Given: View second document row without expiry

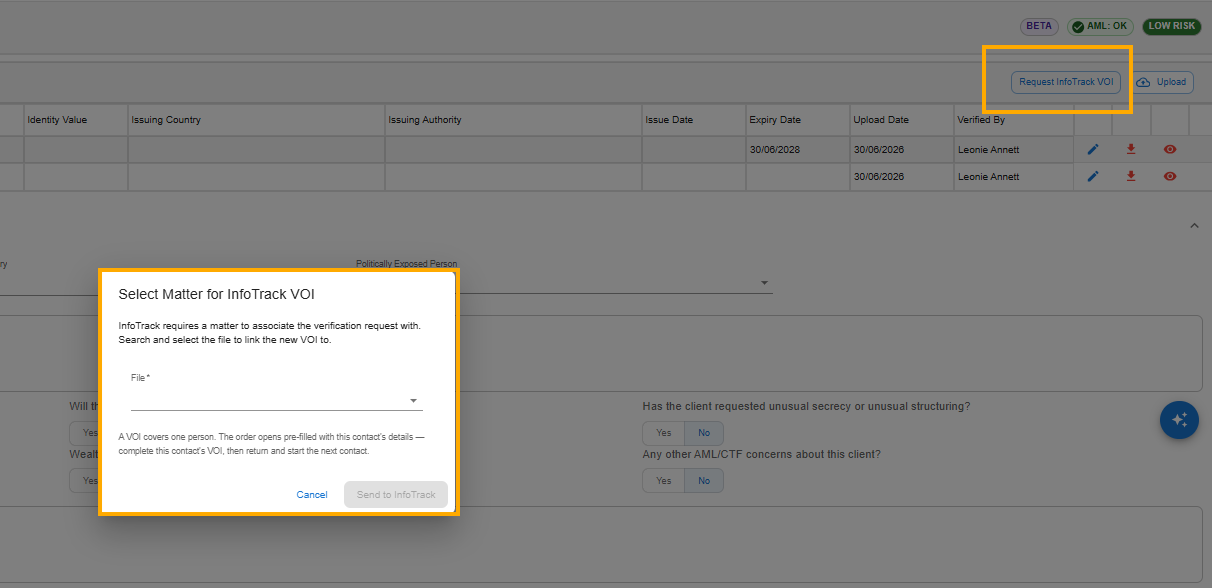Looking at the screenshot, I should pyautogui.click(x=1170, y=176).
